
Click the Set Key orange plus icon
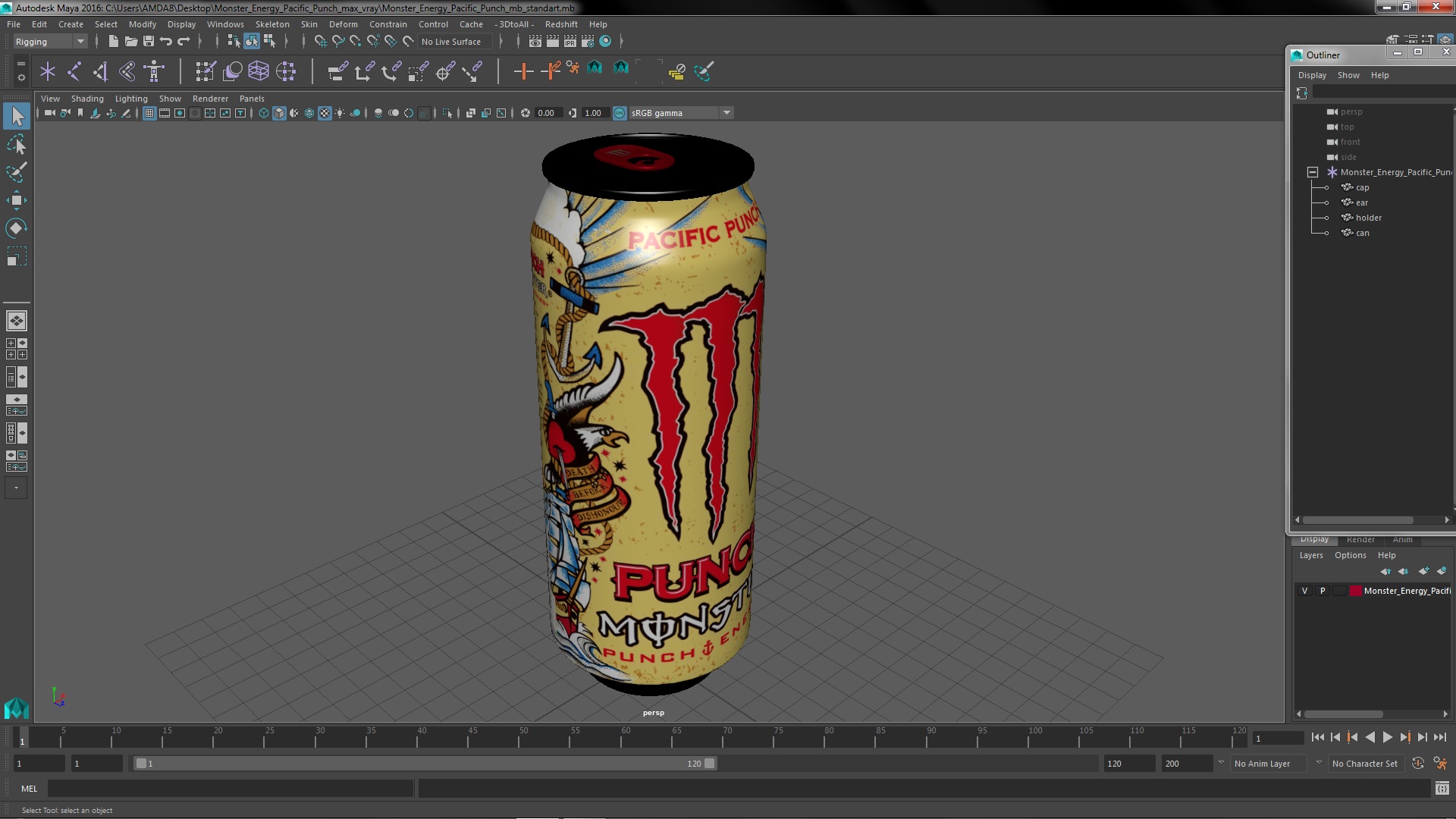tap(523, 71)
